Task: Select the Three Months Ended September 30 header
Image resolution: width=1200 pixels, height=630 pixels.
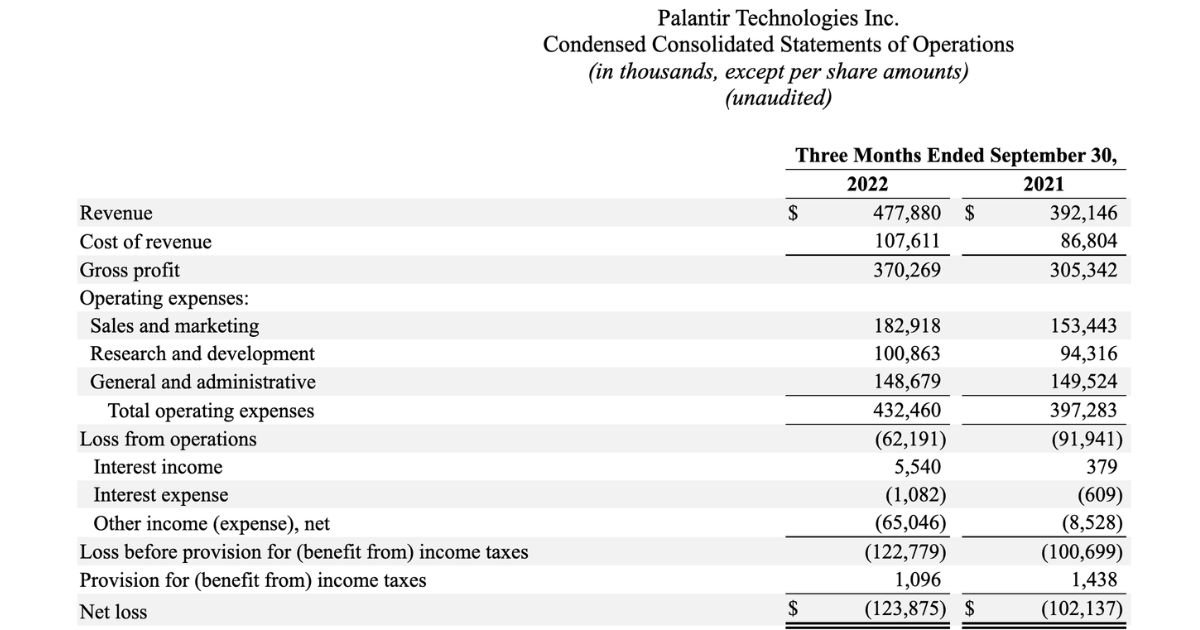Action: (x=956, y=156)
